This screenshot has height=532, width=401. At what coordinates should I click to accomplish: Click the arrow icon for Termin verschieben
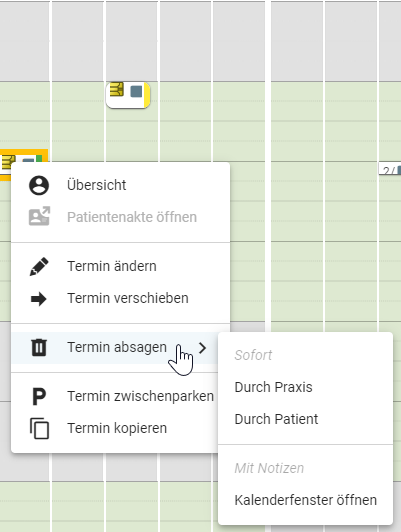[39, 299]
